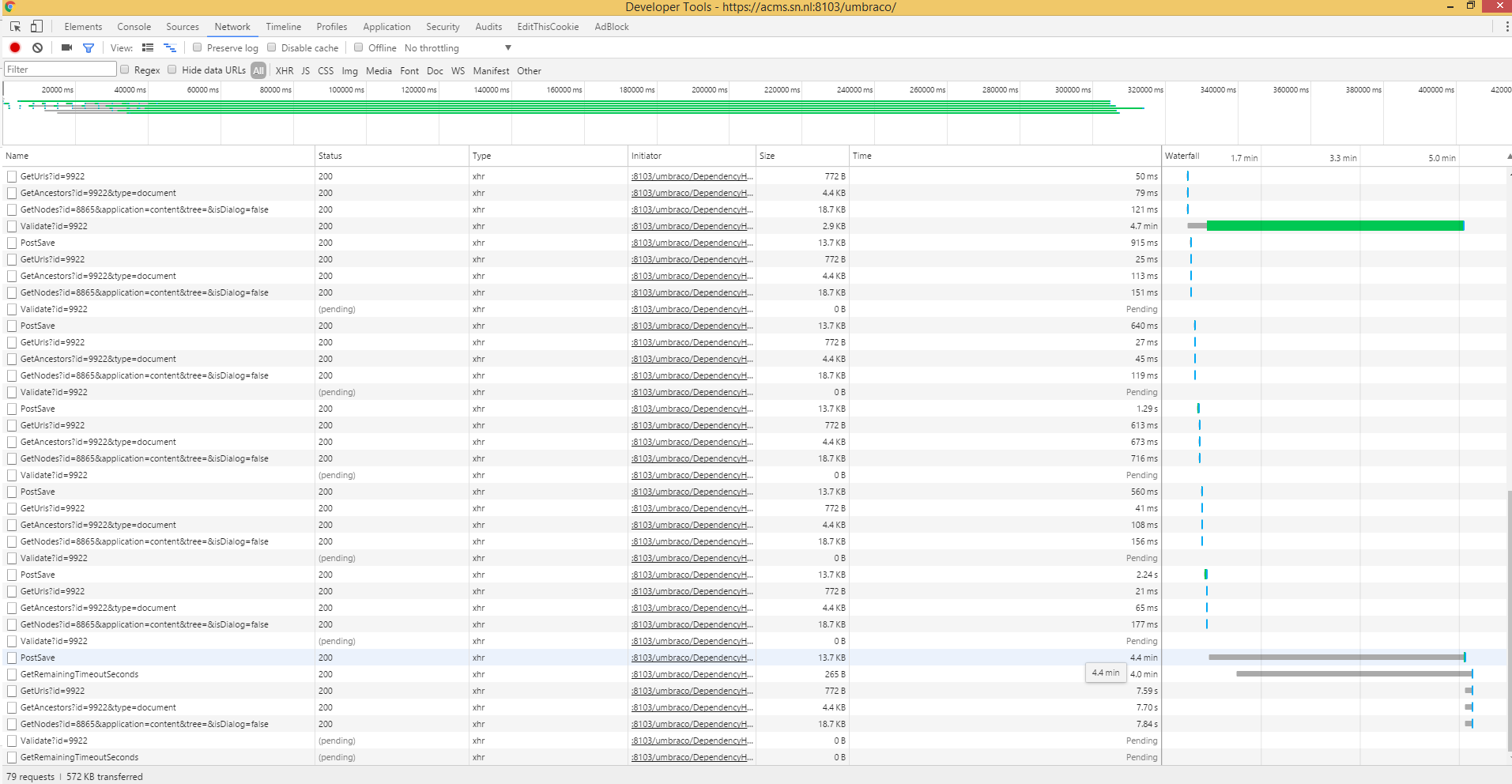Open the Application tab
Screen dimensions: 1512x784
coord(386,27)
